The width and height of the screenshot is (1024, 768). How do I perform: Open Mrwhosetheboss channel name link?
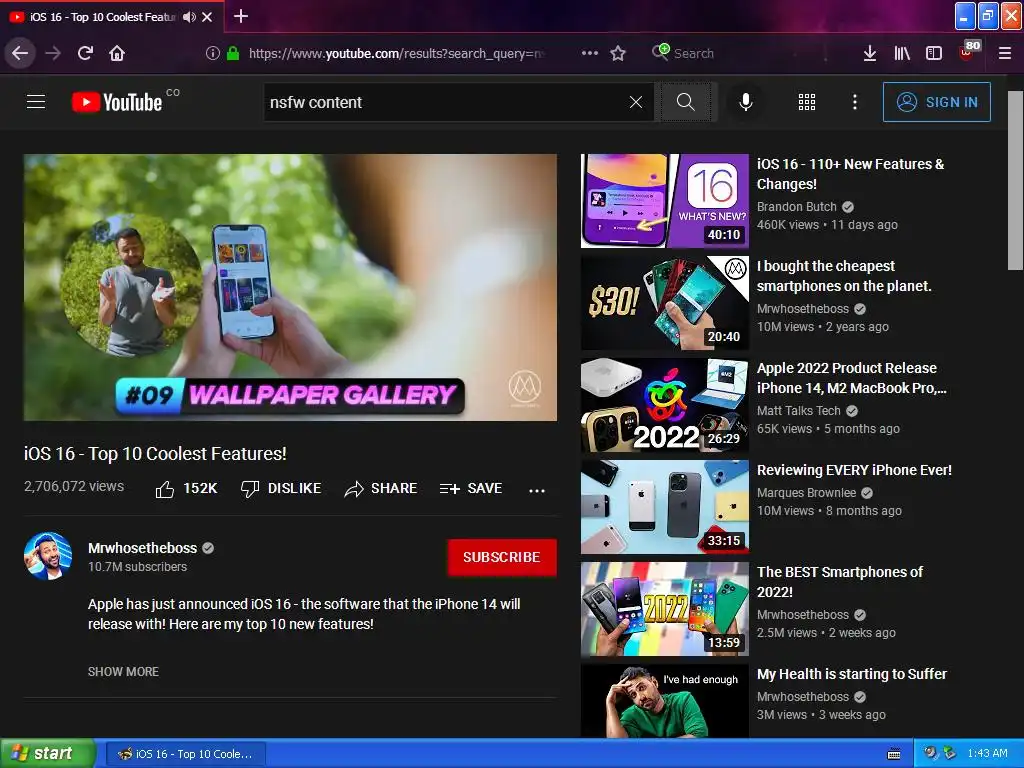pyautogui.click(x=142, y=548)
